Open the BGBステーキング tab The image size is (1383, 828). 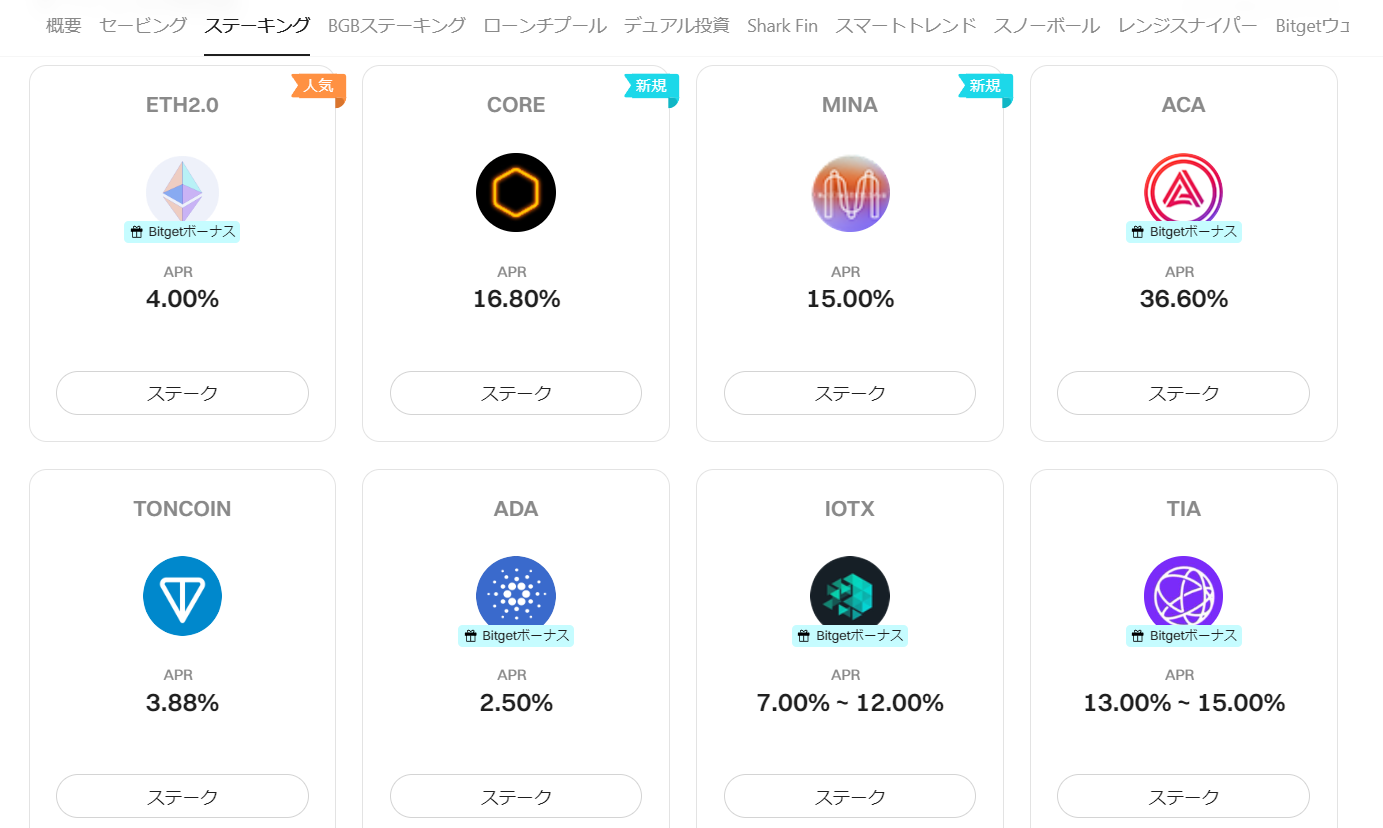click(x=395, y=26)
